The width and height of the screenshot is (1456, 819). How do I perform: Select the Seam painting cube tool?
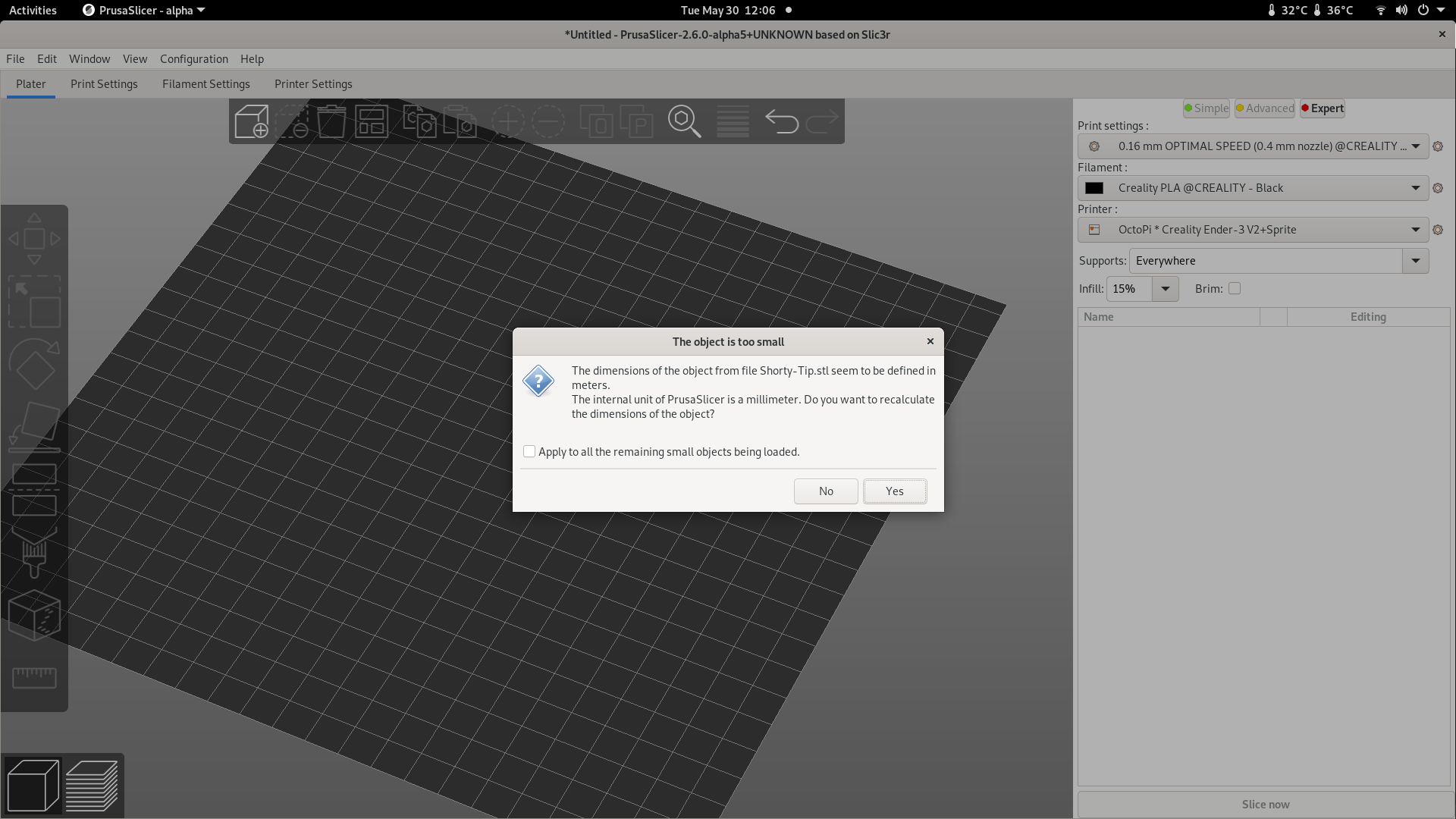pos(34,615)
